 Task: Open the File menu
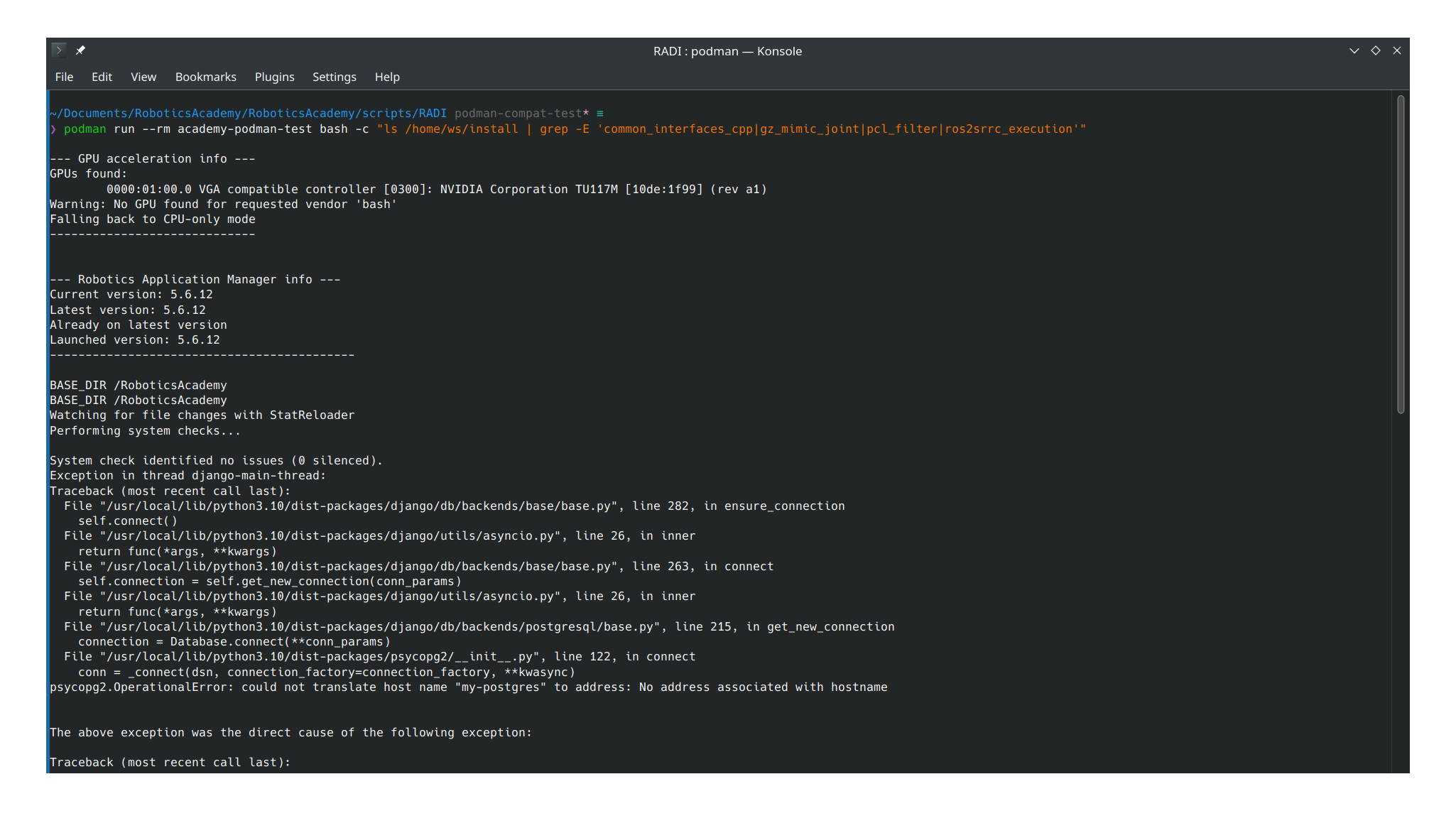click(64, 77)
